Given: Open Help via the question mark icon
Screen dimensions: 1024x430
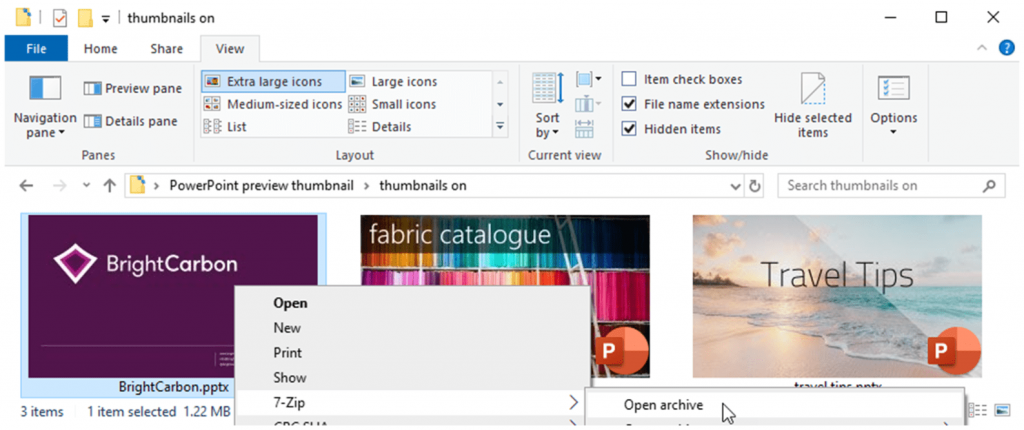Looking at the screenshot, I should click(1007, 48).
